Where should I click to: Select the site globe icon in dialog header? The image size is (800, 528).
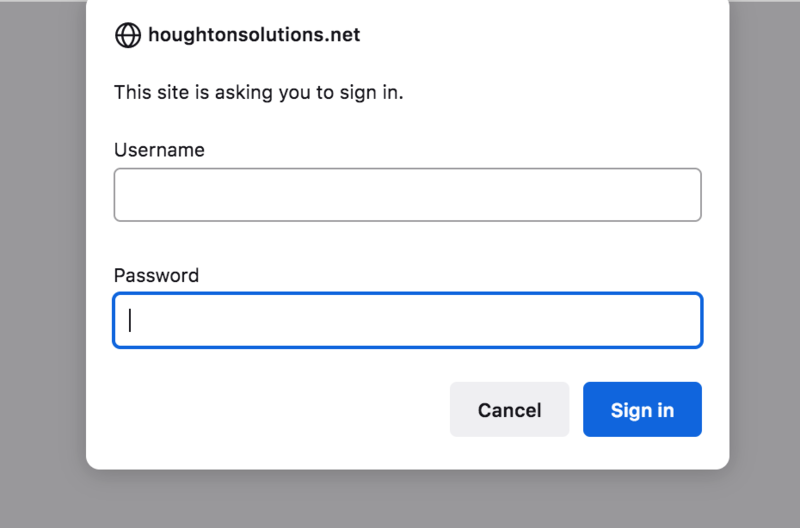point(128,35)
